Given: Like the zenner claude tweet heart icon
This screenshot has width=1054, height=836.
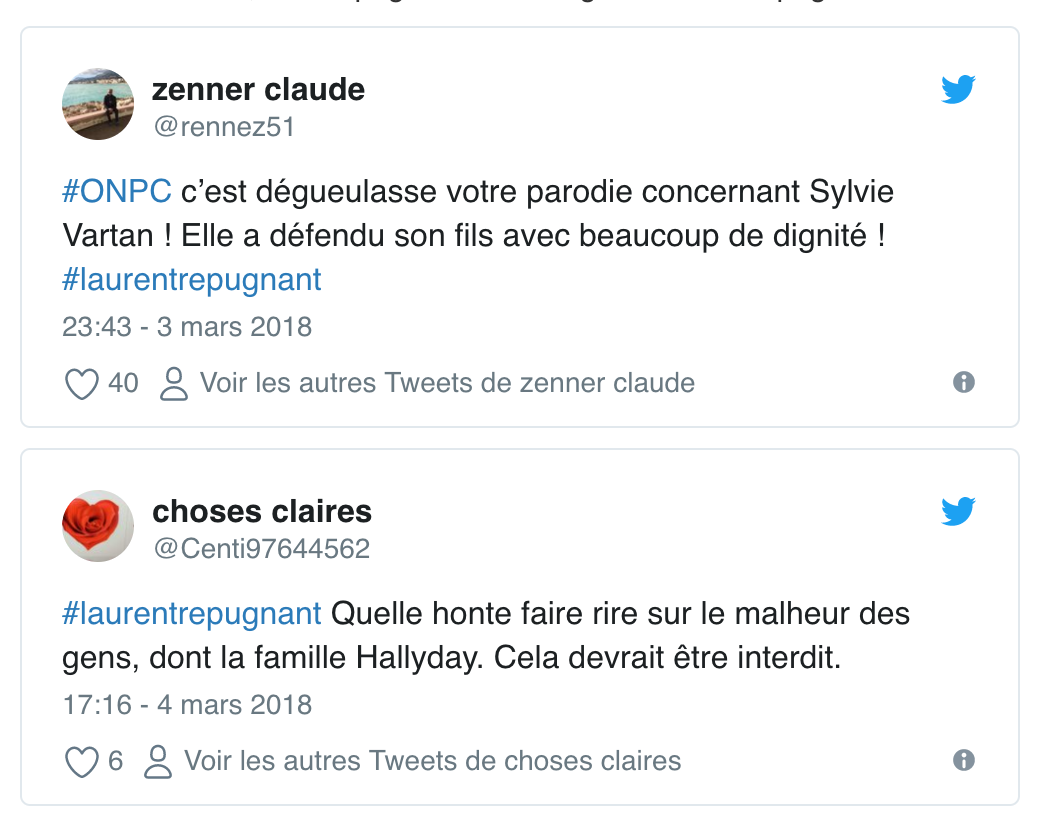Looking at the screenshot, I should pyautogui.click(x=81, y=384).
